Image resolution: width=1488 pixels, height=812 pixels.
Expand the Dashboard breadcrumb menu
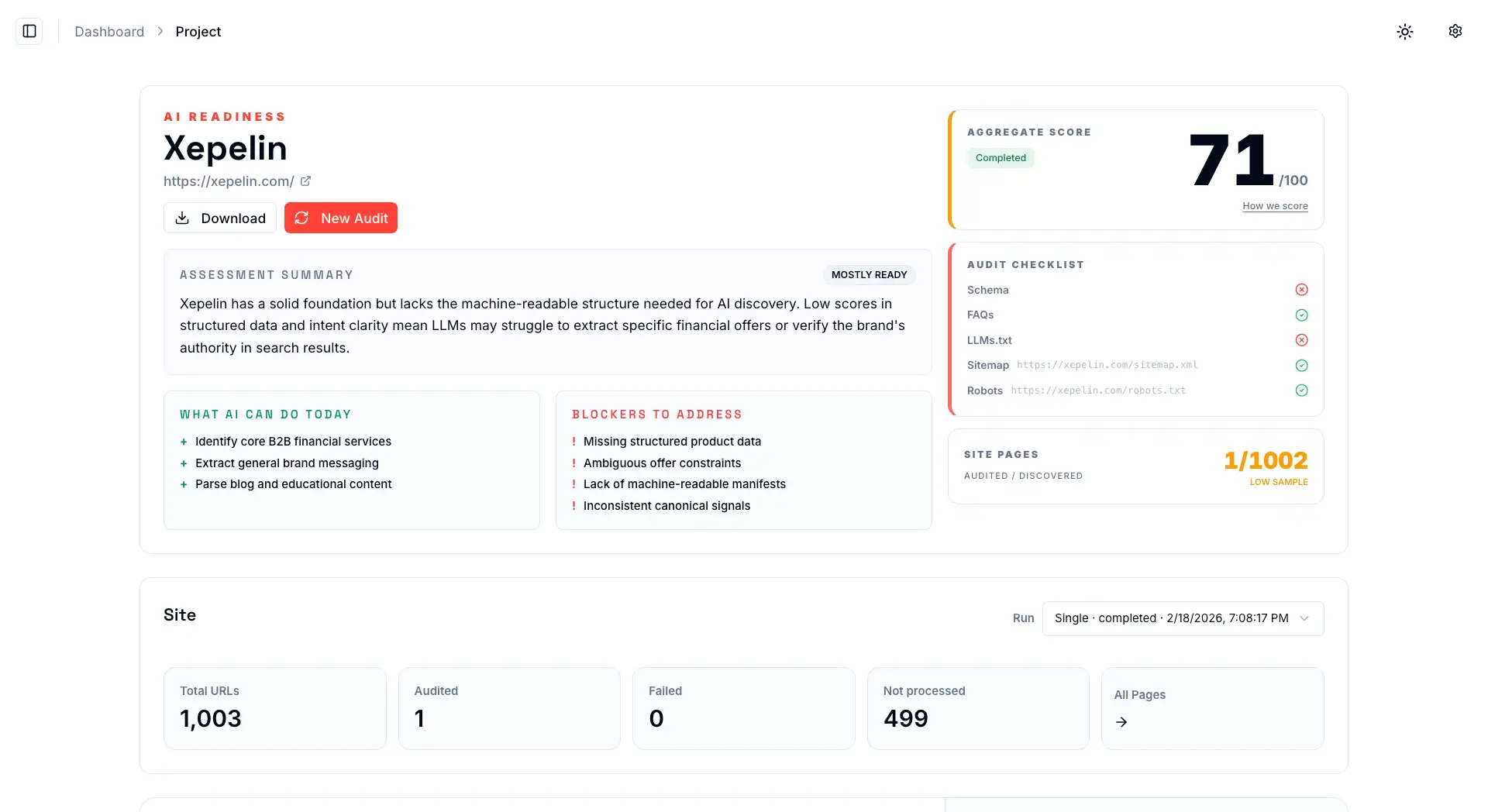[108, 31]
